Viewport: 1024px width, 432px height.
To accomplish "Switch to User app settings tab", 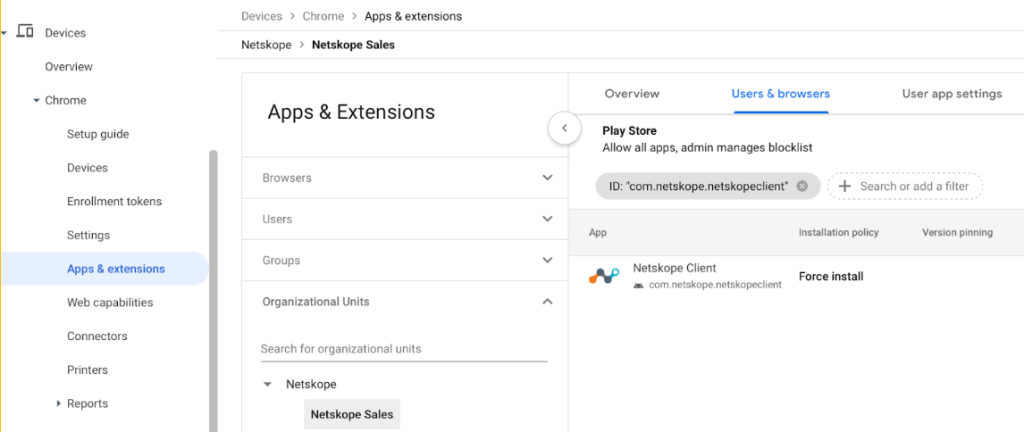I will tap(952, 94).
